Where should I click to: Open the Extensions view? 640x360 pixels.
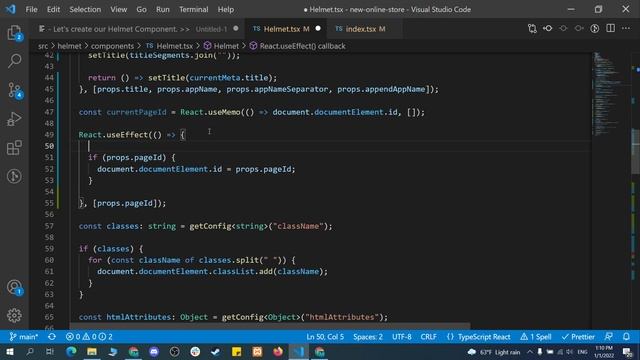pyautogui.click(x=14, y=148)
